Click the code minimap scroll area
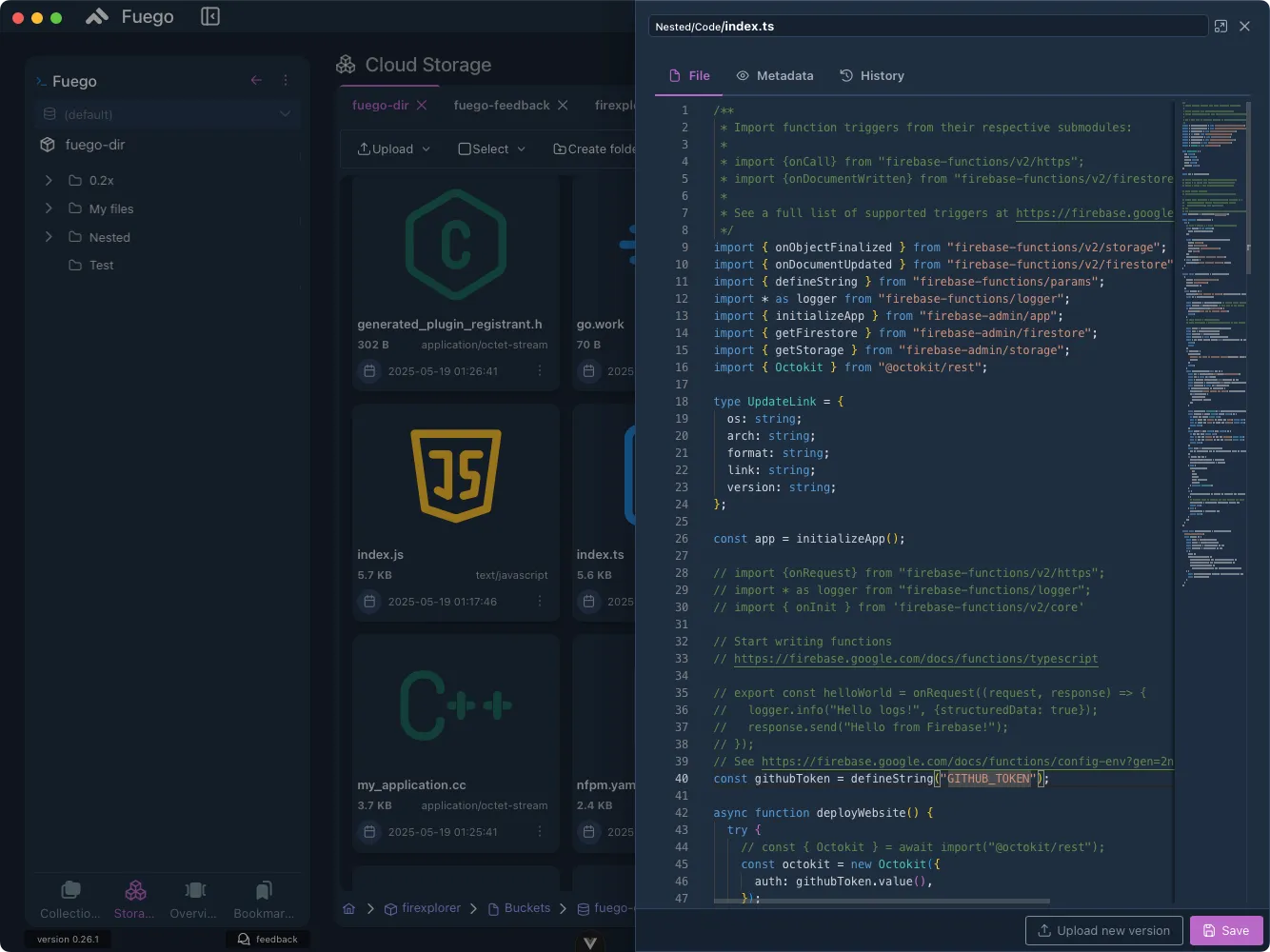 click(x=1214, y=381)
